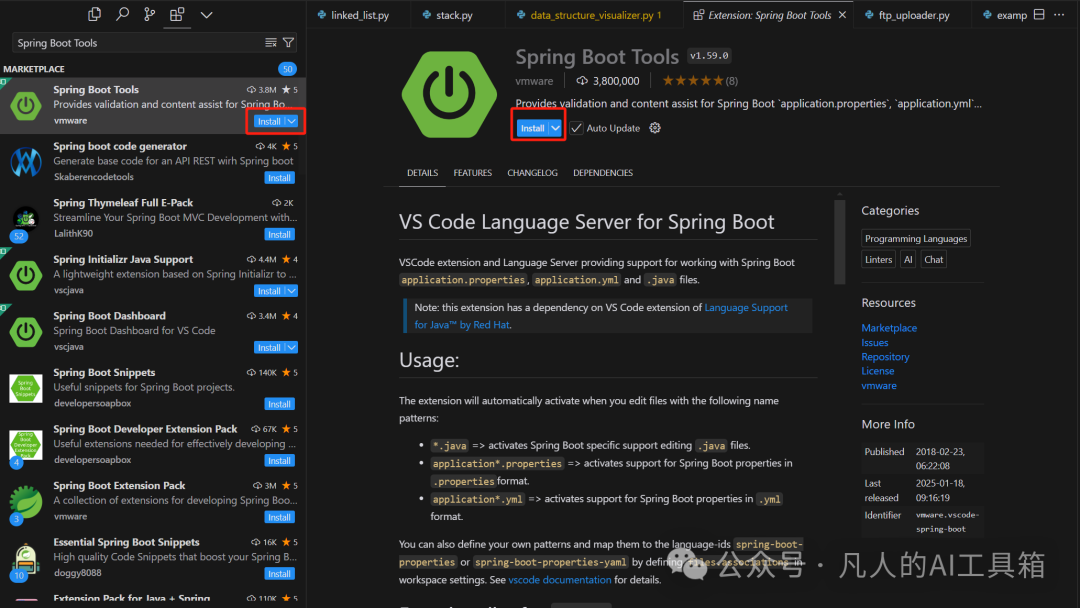Viewport: 1080px width, 608px height.
Task: Click the details pane vertical scrollbar
Action: tap(839, 242)
